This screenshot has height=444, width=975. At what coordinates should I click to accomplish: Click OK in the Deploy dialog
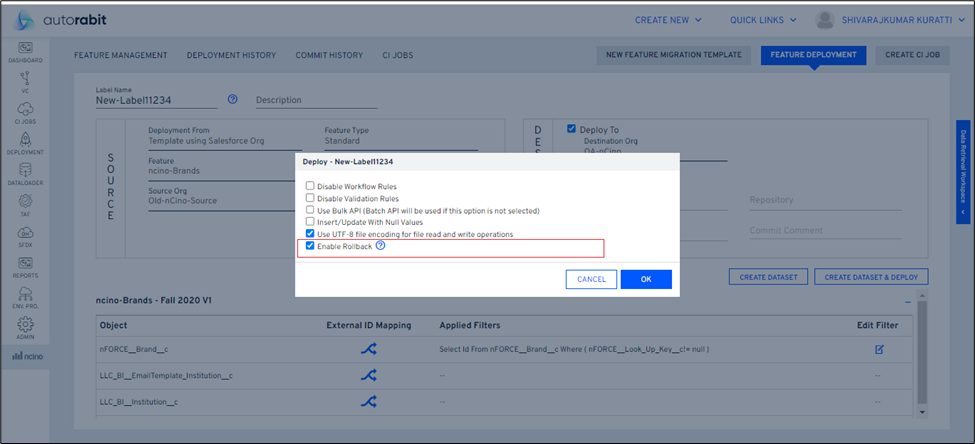tap(645, 279)
